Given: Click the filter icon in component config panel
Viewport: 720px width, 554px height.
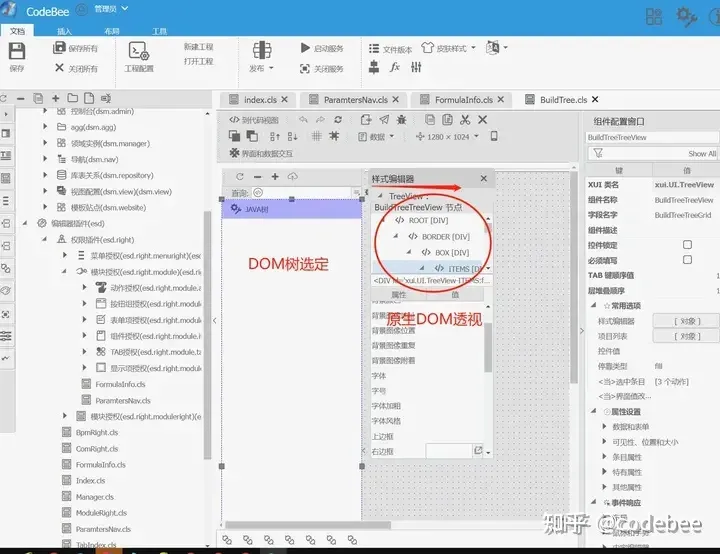Looking at the screenshot, I should click(596, 153).
